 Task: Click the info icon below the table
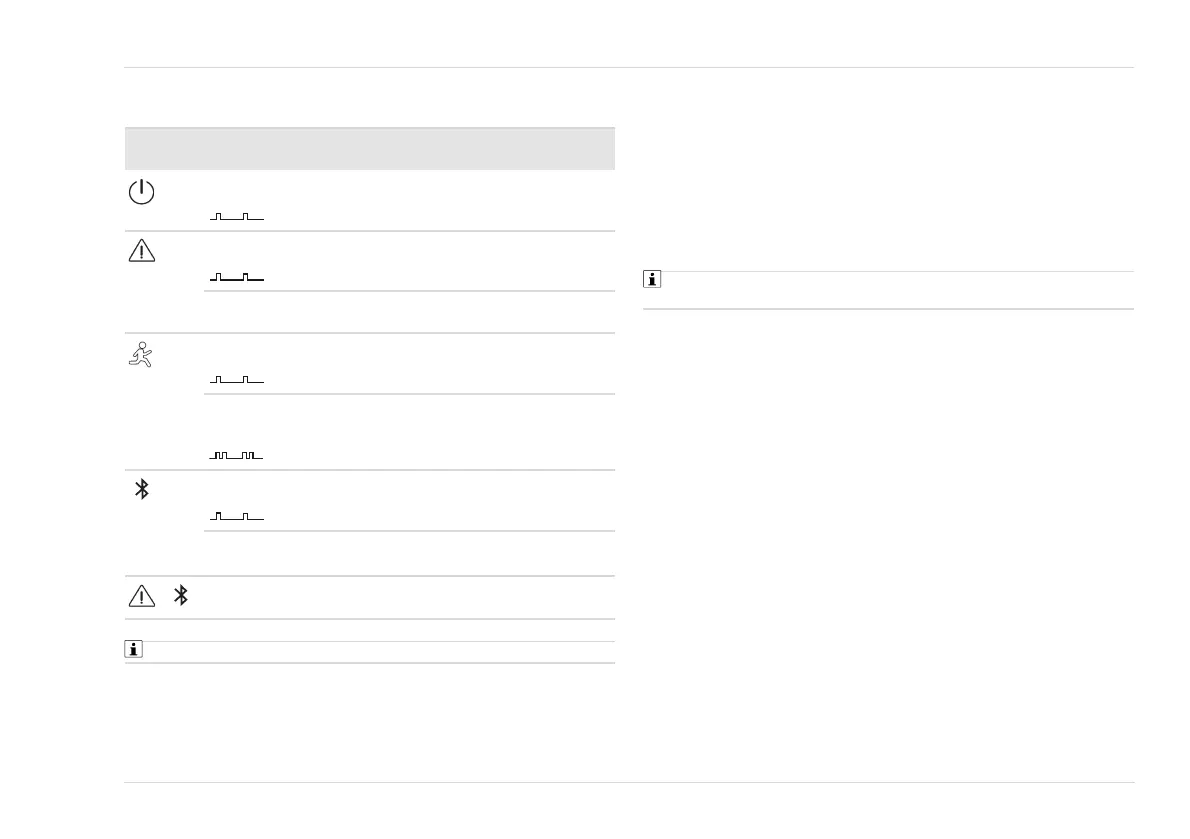[x=133, y=651]
